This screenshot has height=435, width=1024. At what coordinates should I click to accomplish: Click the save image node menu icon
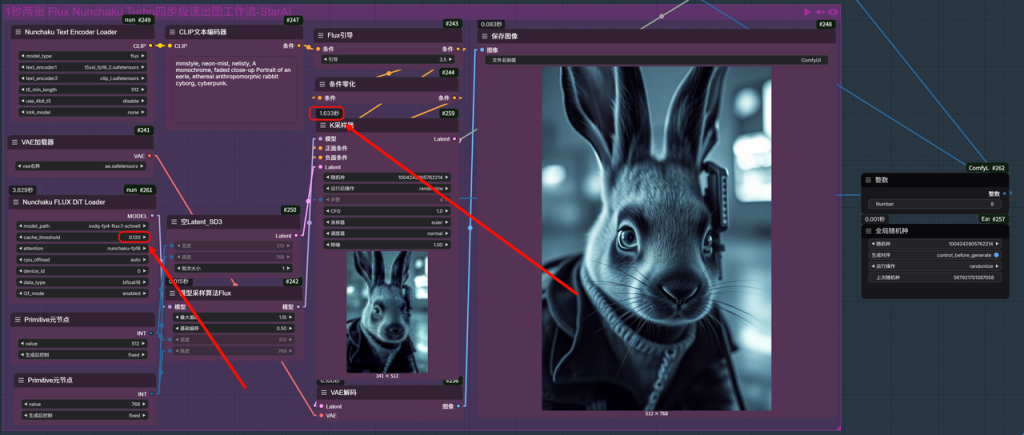tap(485, 36)
